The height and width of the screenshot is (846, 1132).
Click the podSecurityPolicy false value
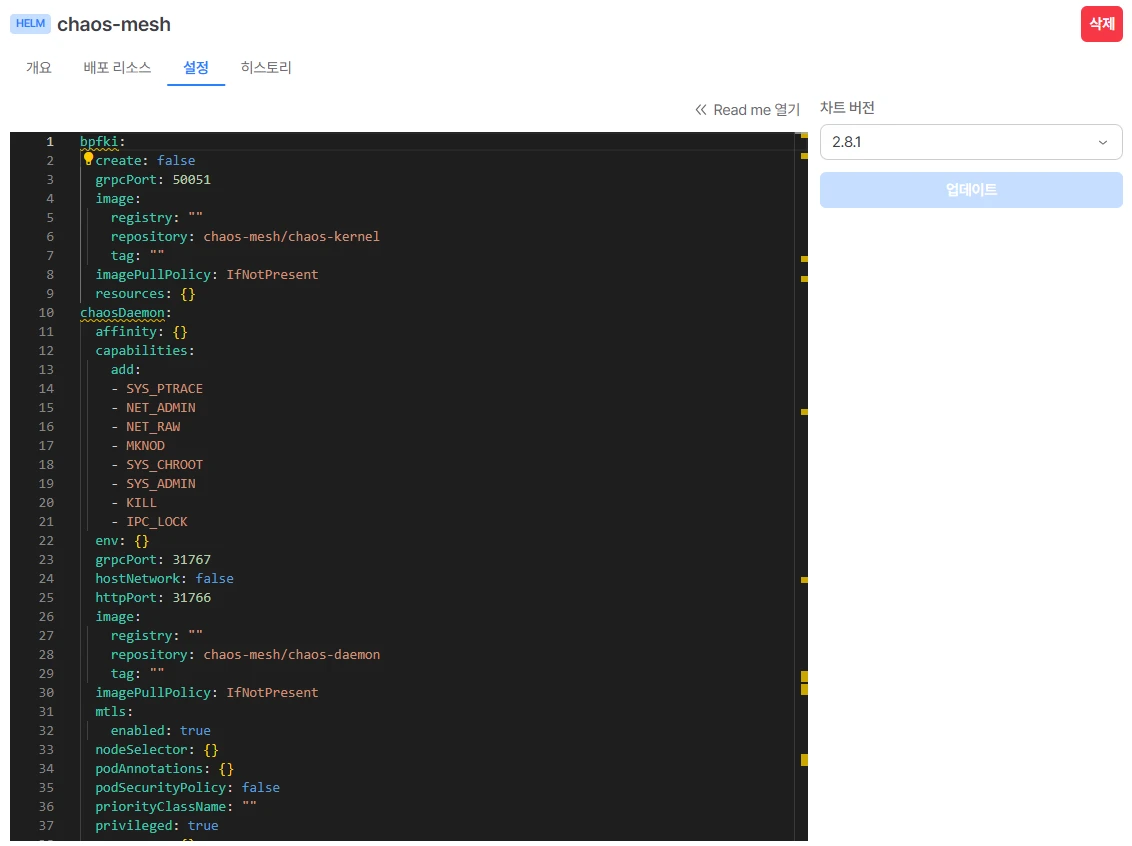261,788
